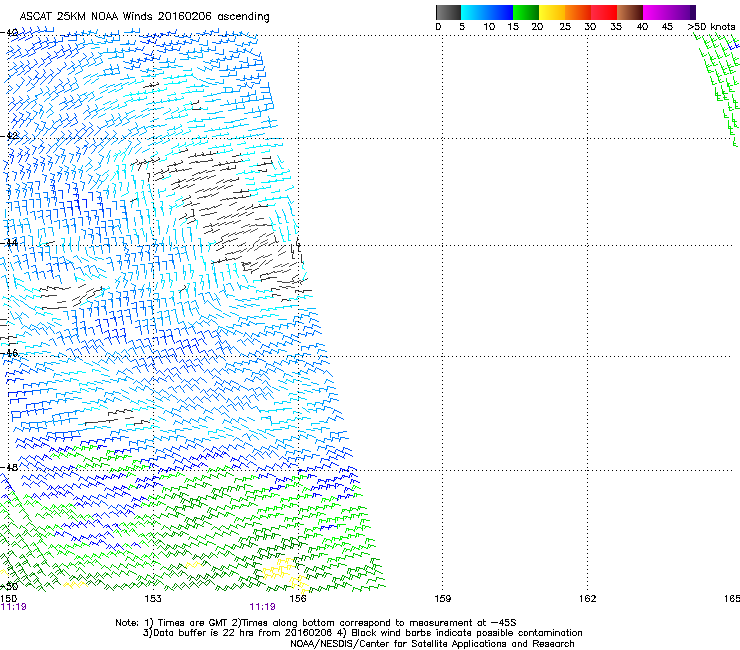Click the orange 25–30 knots color band
Image resolution: width=740 pixels, height=650 pixels.
(578, 12)
